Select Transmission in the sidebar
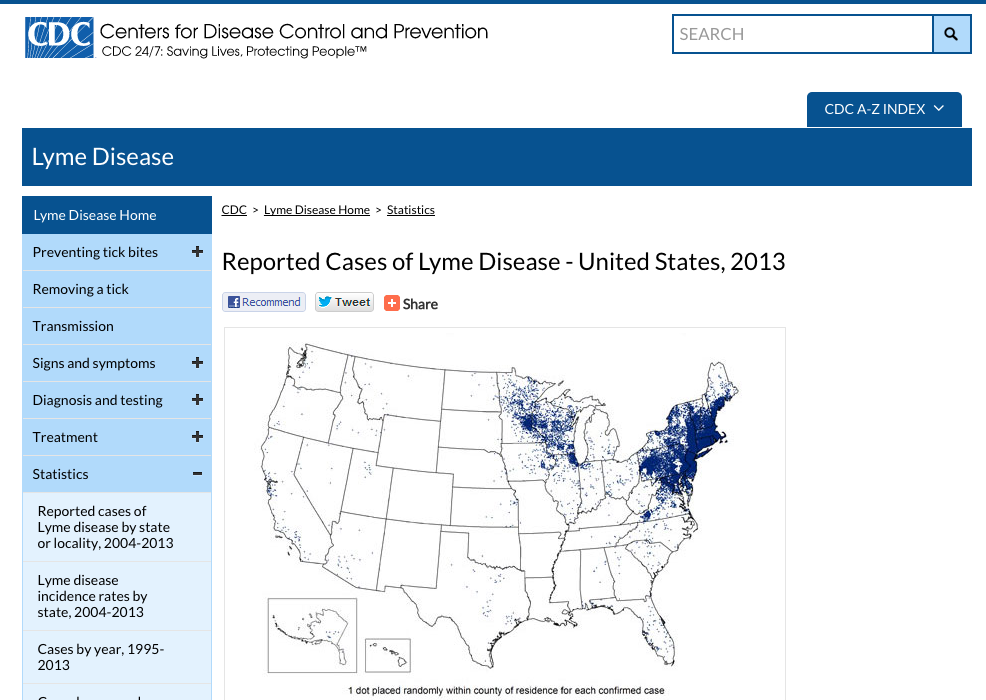Screen dimensions: 986x700 pyautogui.click(x=73, y=326)
